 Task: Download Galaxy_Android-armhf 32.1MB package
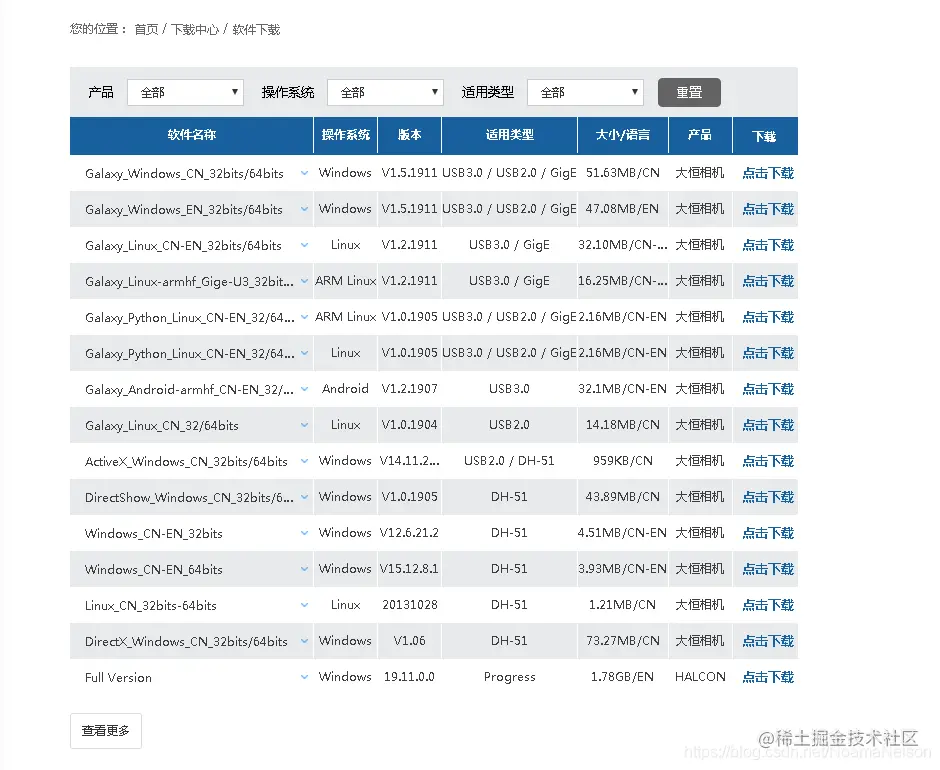[768, 389]
